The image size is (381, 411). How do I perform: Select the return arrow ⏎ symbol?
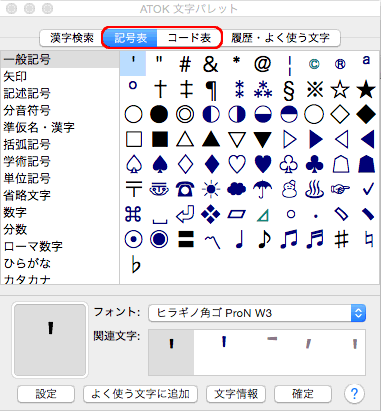point(185,214)
